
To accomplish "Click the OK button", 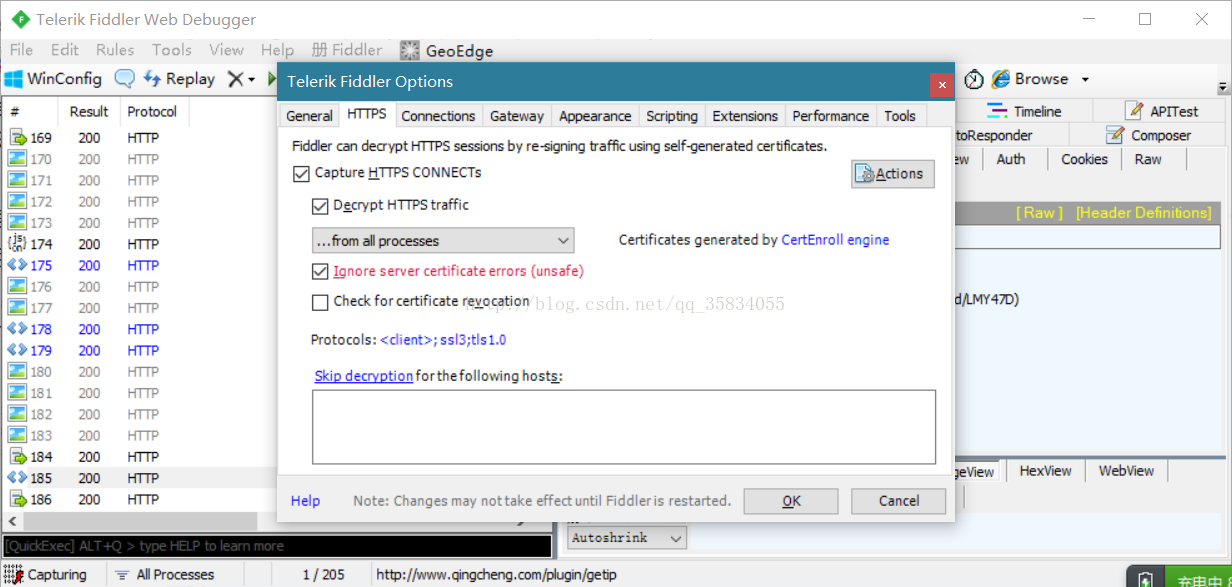I will (x=791, y=501).
